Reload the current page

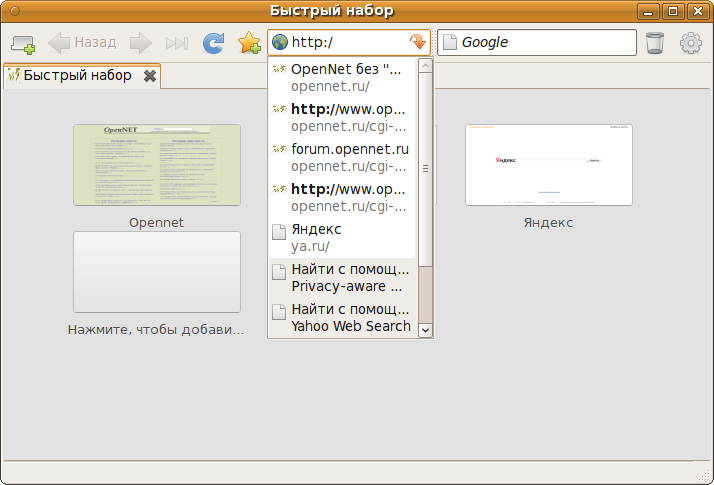pos(214,43)
